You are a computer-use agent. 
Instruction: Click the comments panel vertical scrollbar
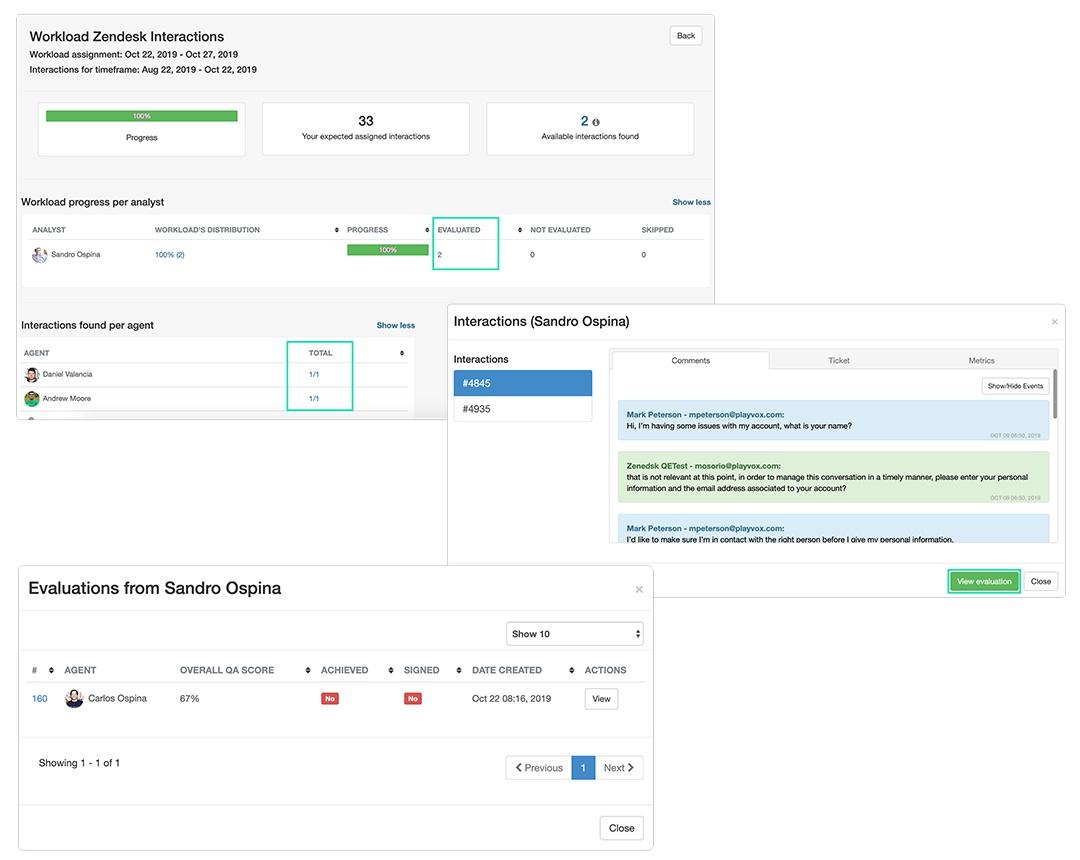(x=1054, y=394)
